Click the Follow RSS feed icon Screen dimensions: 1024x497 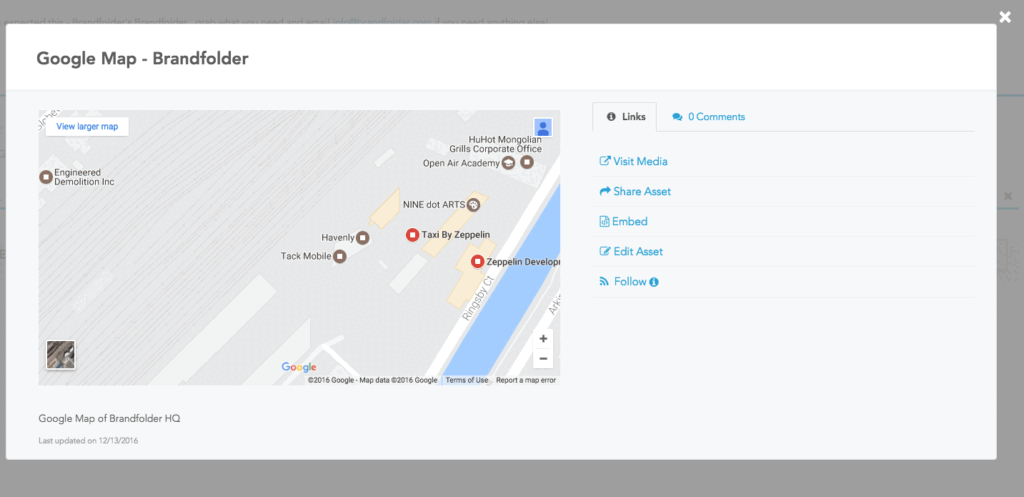604,281
